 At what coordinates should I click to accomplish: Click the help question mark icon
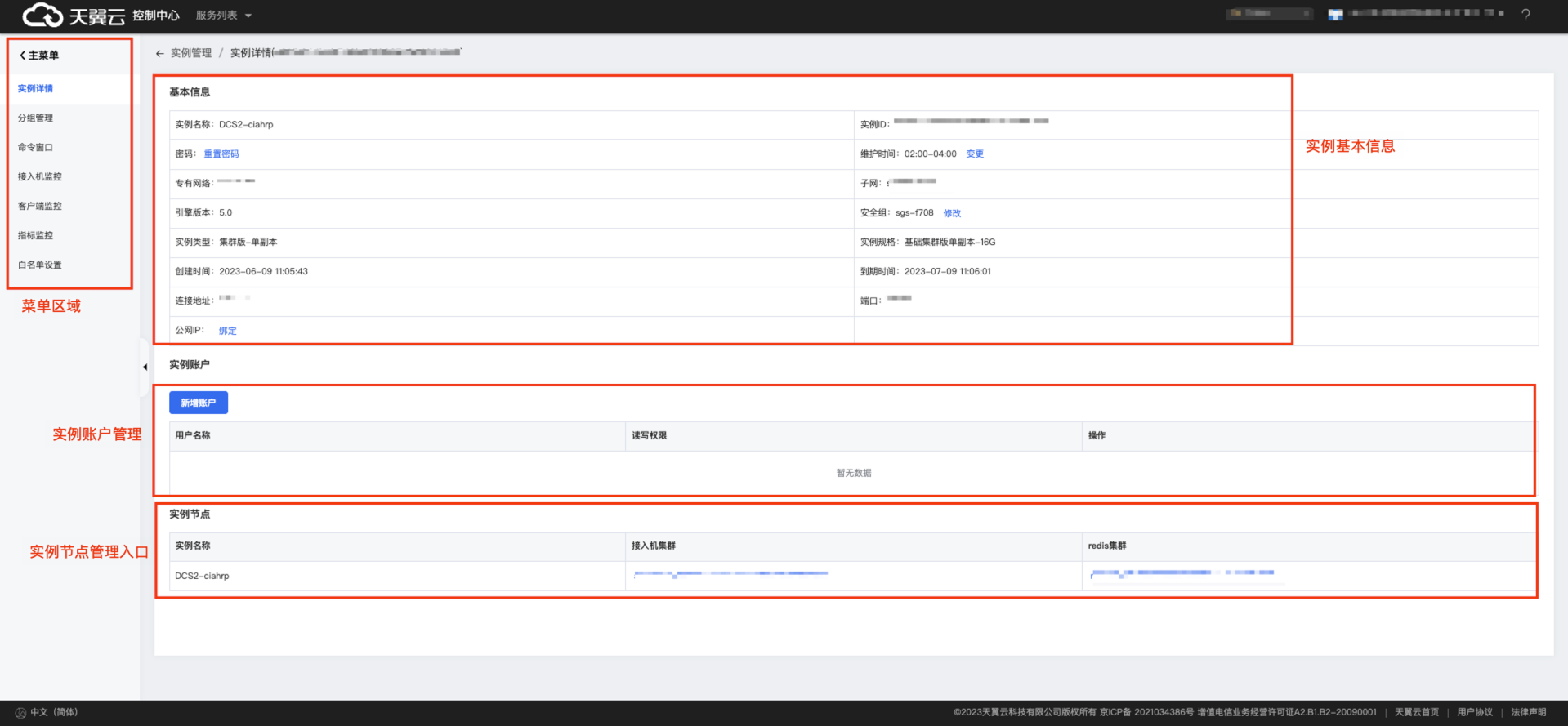1526,15
